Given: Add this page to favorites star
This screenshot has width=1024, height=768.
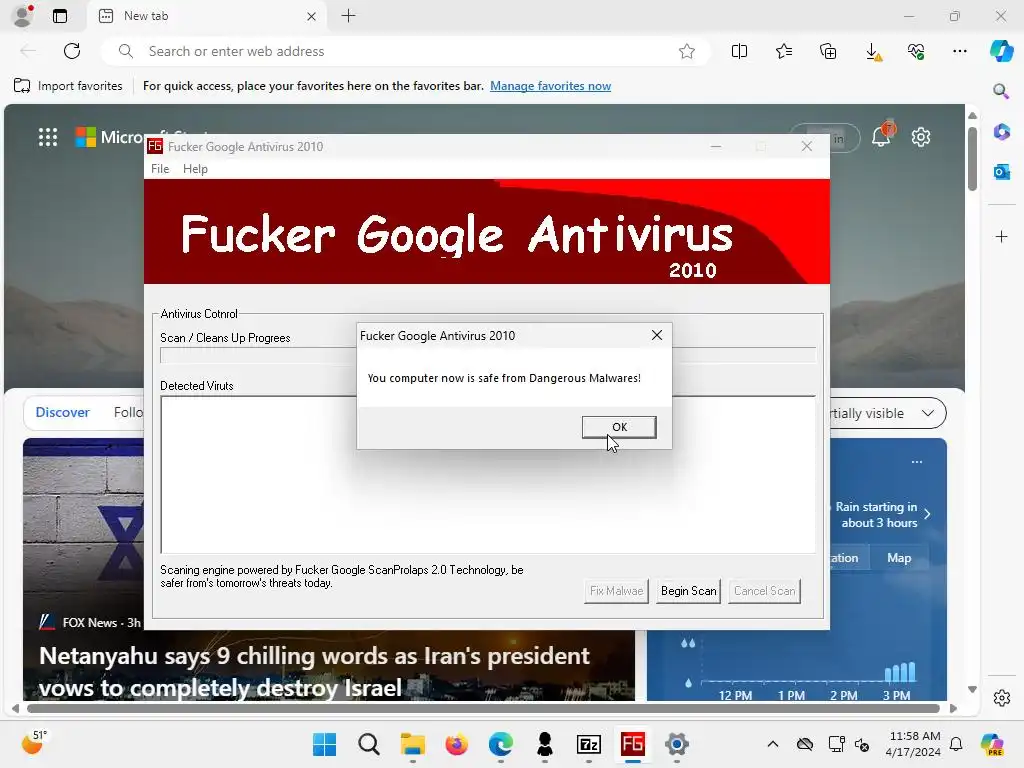Looking at the screenshot, I should pos(686,51).
